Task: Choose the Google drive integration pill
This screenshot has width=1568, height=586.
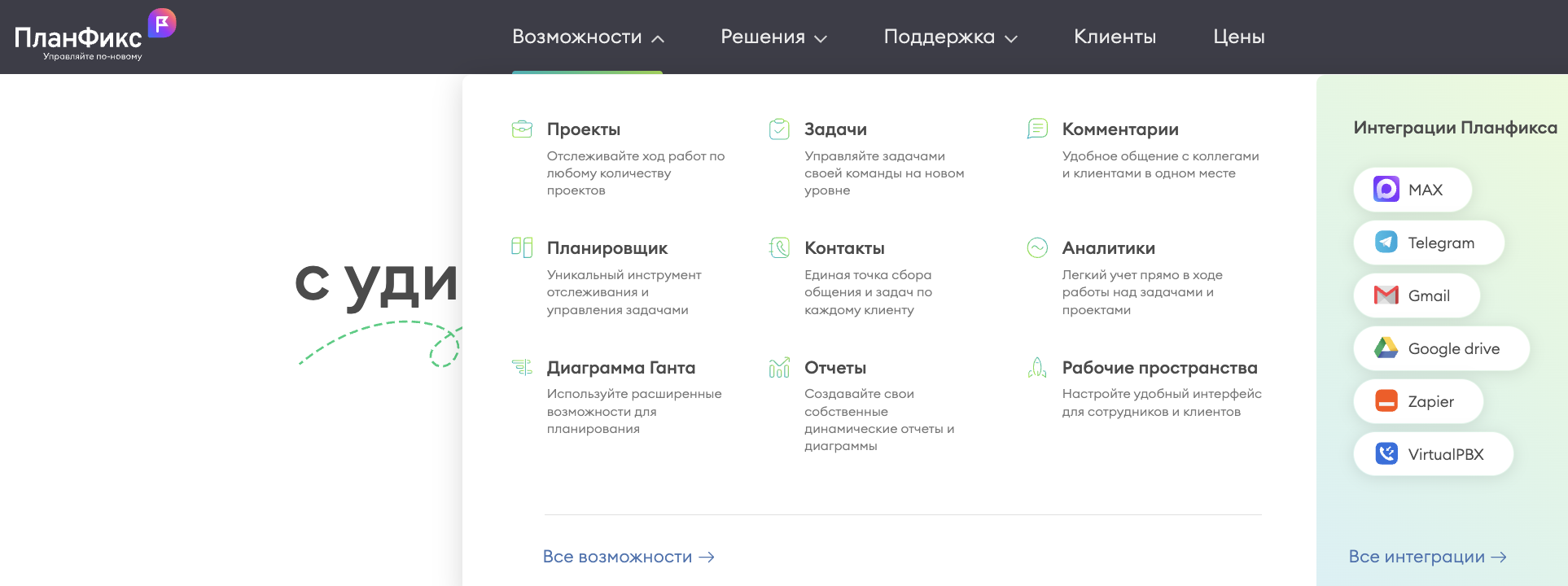Action: coord(1441,348)
